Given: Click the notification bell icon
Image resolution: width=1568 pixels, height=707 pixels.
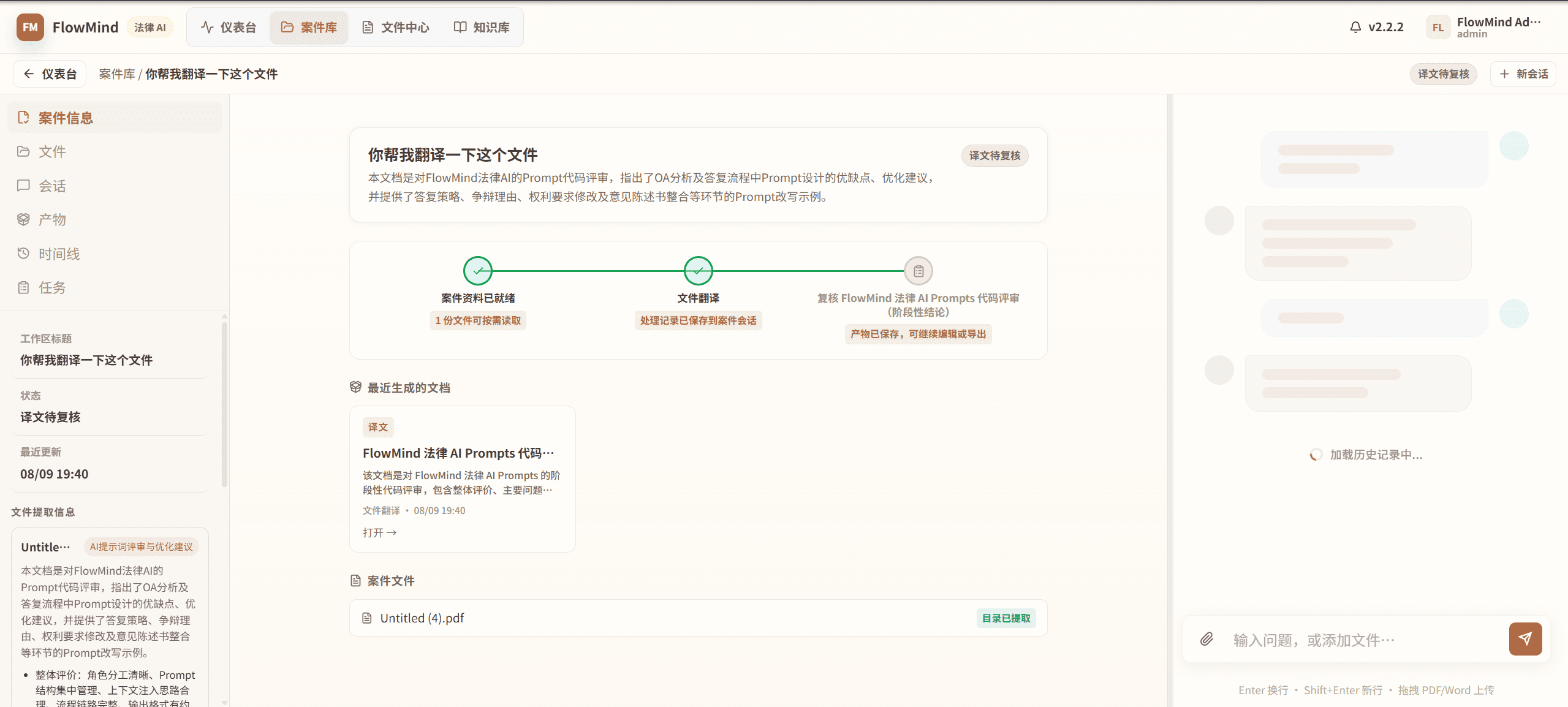Looking at the screenshot, I should click(x=1355, y=28).
